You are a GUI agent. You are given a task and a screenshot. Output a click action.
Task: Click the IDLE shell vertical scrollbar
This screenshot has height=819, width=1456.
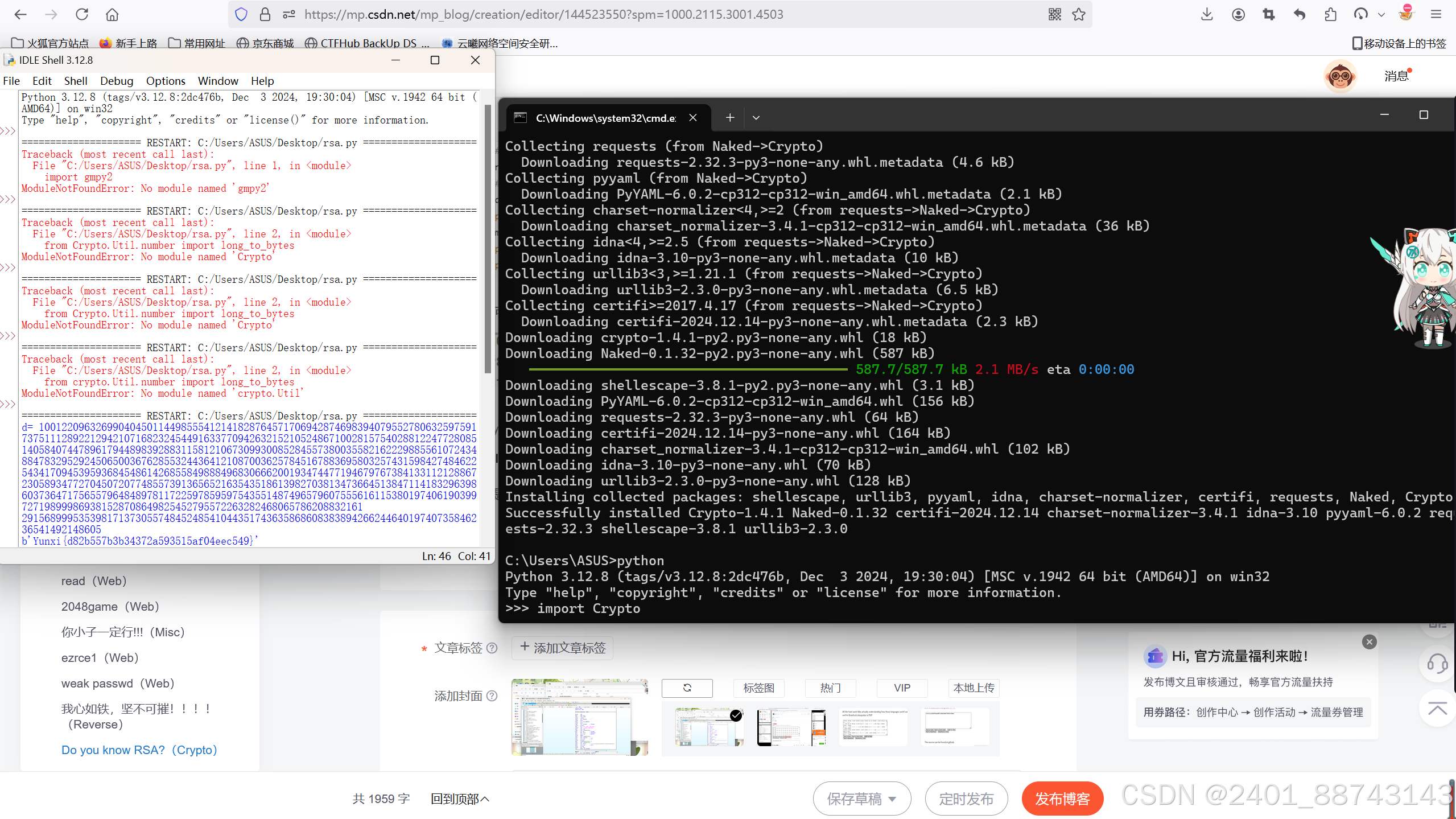coord(488,239)
